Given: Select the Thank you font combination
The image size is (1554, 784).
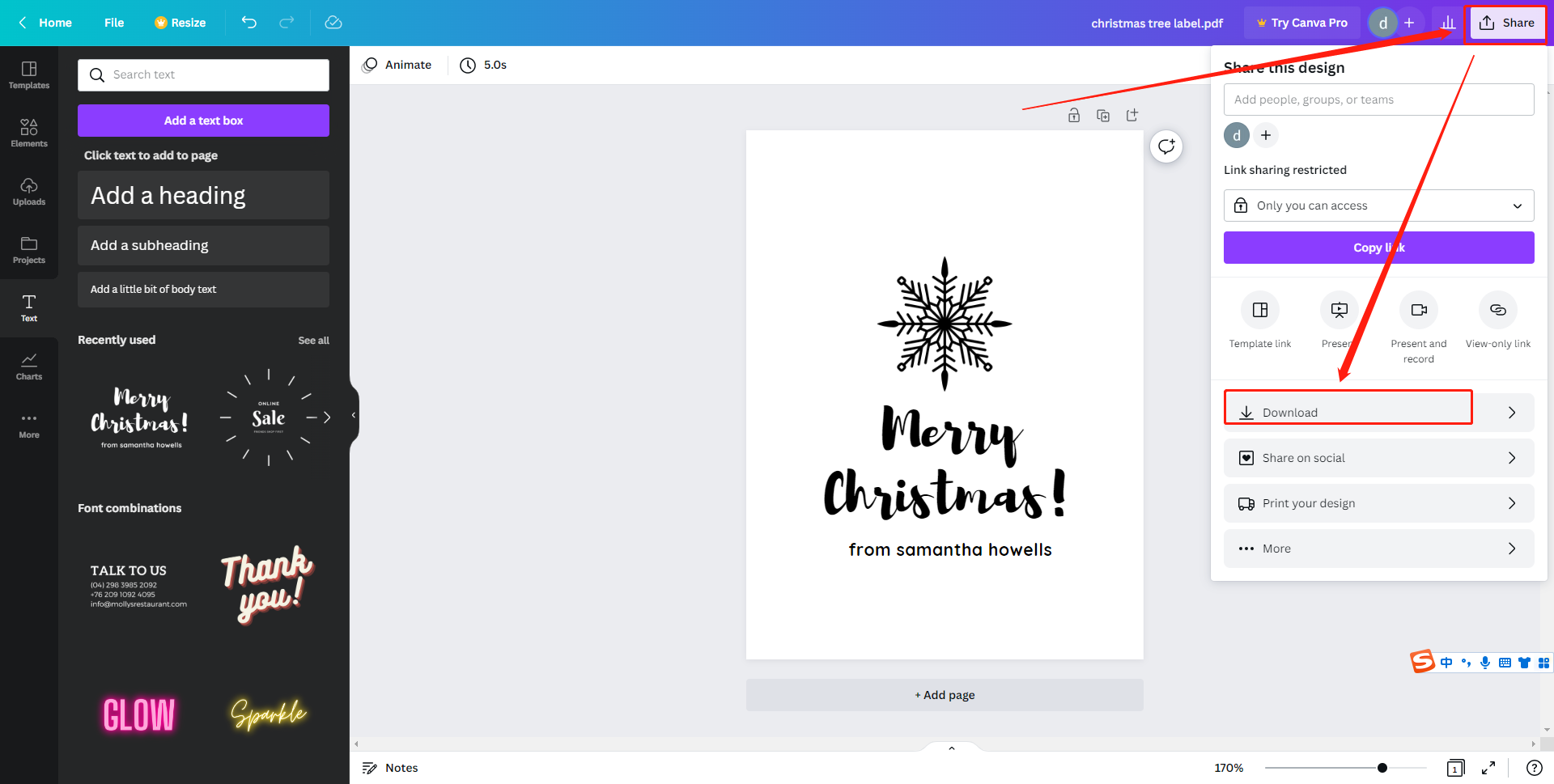Looking at the screenshot, I should (268, 585).
